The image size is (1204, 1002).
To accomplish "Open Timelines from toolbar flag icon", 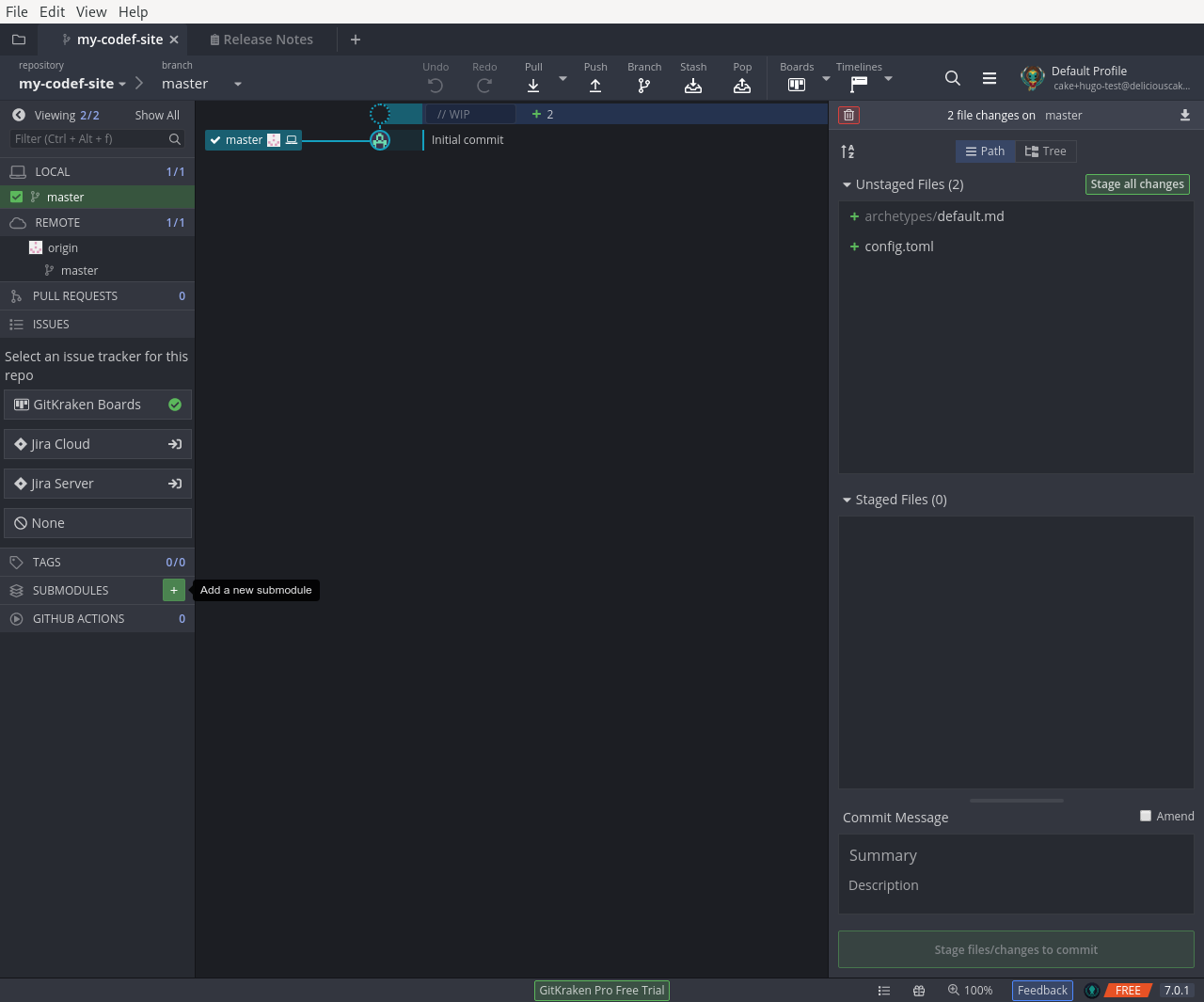I will click(859, 85).
